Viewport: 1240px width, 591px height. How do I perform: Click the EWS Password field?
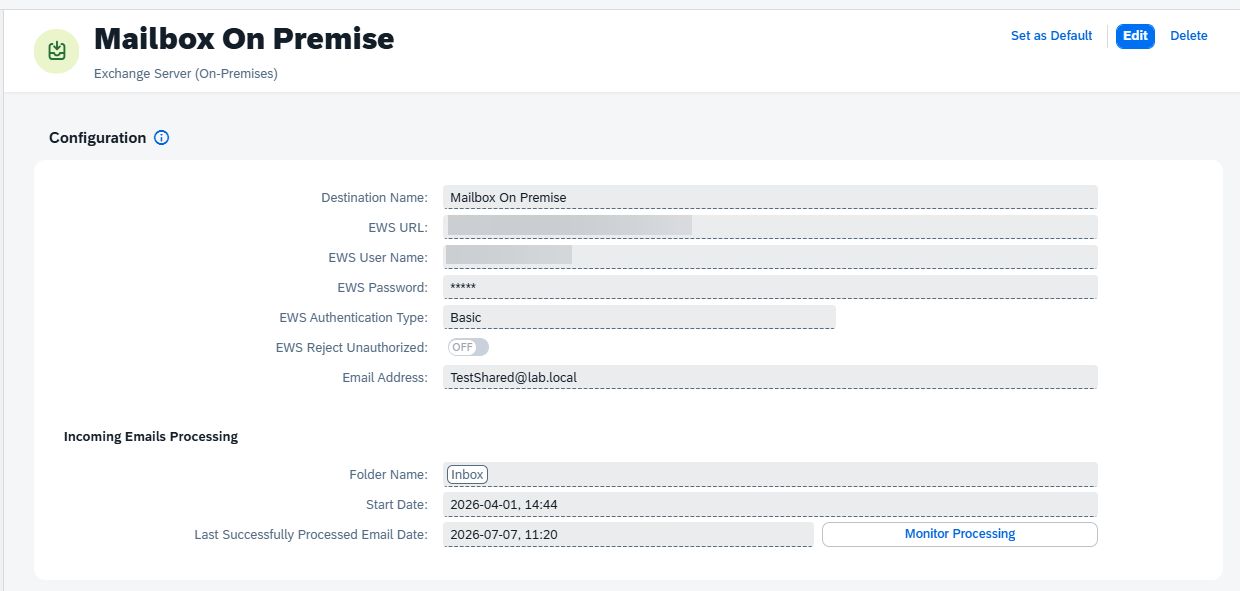point(770,287)
